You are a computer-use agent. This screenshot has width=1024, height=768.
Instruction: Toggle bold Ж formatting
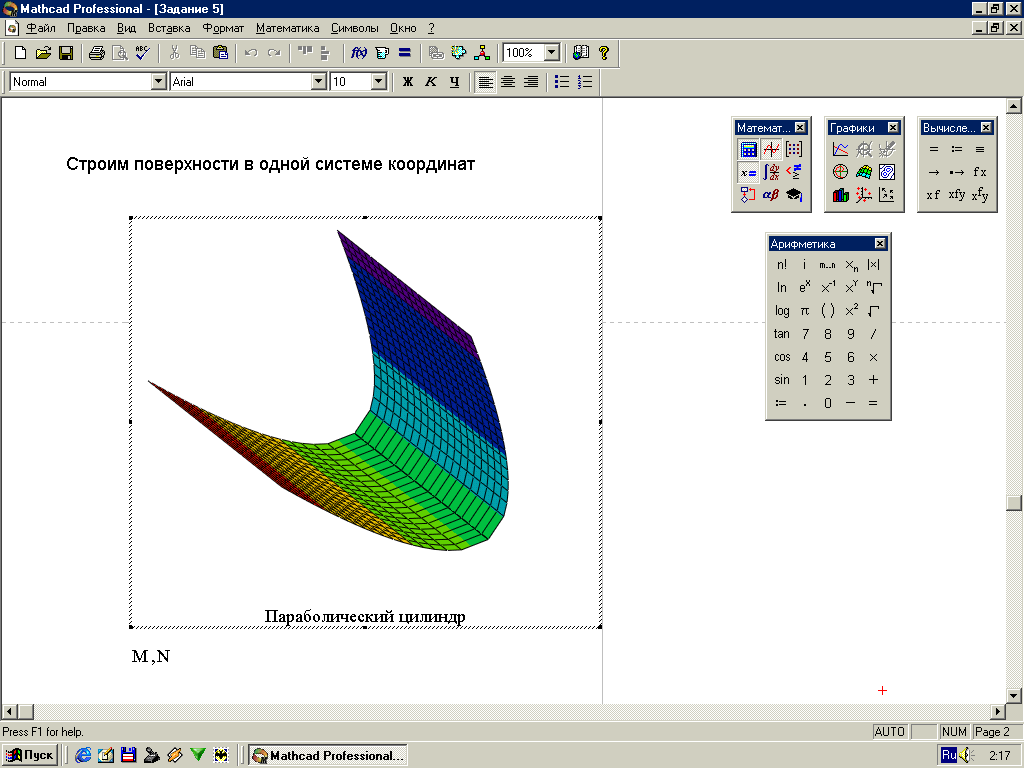pos(408,82)
